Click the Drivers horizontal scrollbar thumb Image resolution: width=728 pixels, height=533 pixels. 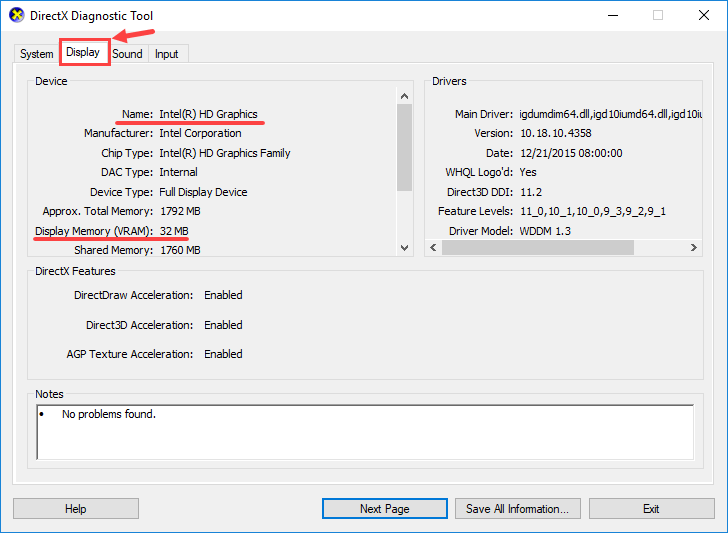coord(538,247)
